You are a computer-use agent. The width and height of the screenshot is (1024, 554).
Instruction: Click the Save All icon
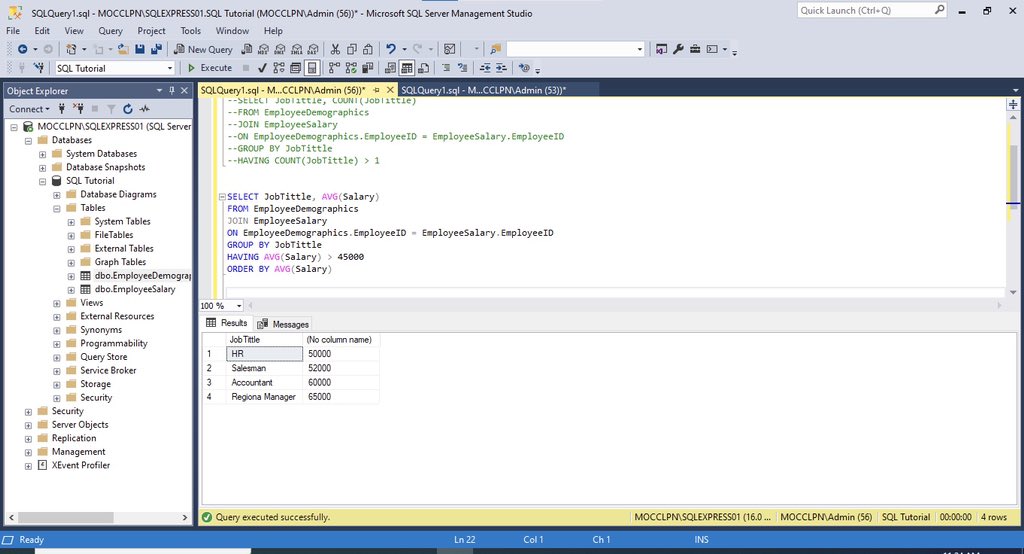pyautogui.click(x=156, y=49)
